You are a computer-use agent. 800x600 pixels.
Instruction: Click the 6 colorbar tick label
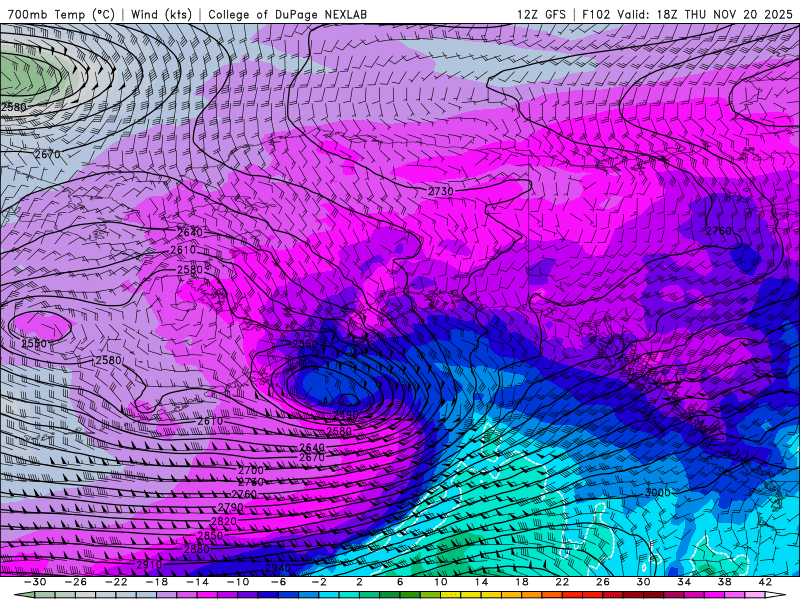coord(400,582)
